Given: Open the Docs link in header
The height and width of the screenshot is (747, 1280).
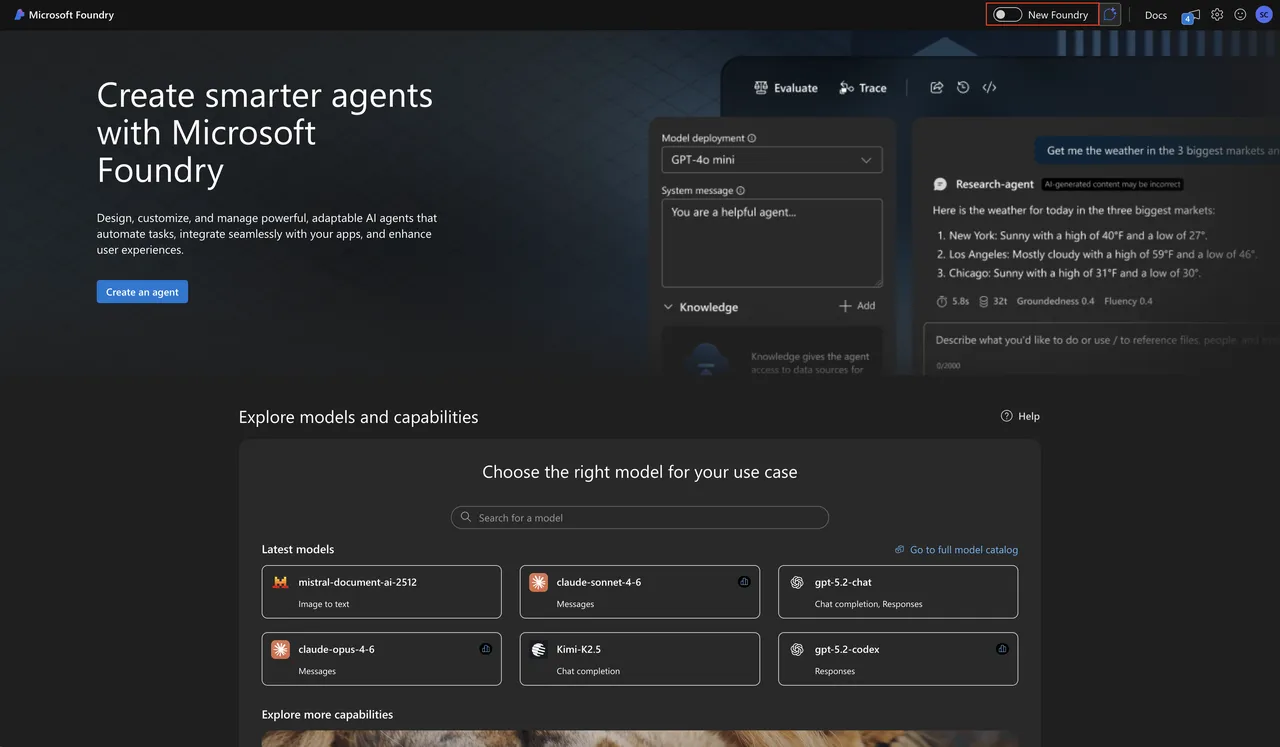Looking at the screenshot, I should click(1156, 15).
